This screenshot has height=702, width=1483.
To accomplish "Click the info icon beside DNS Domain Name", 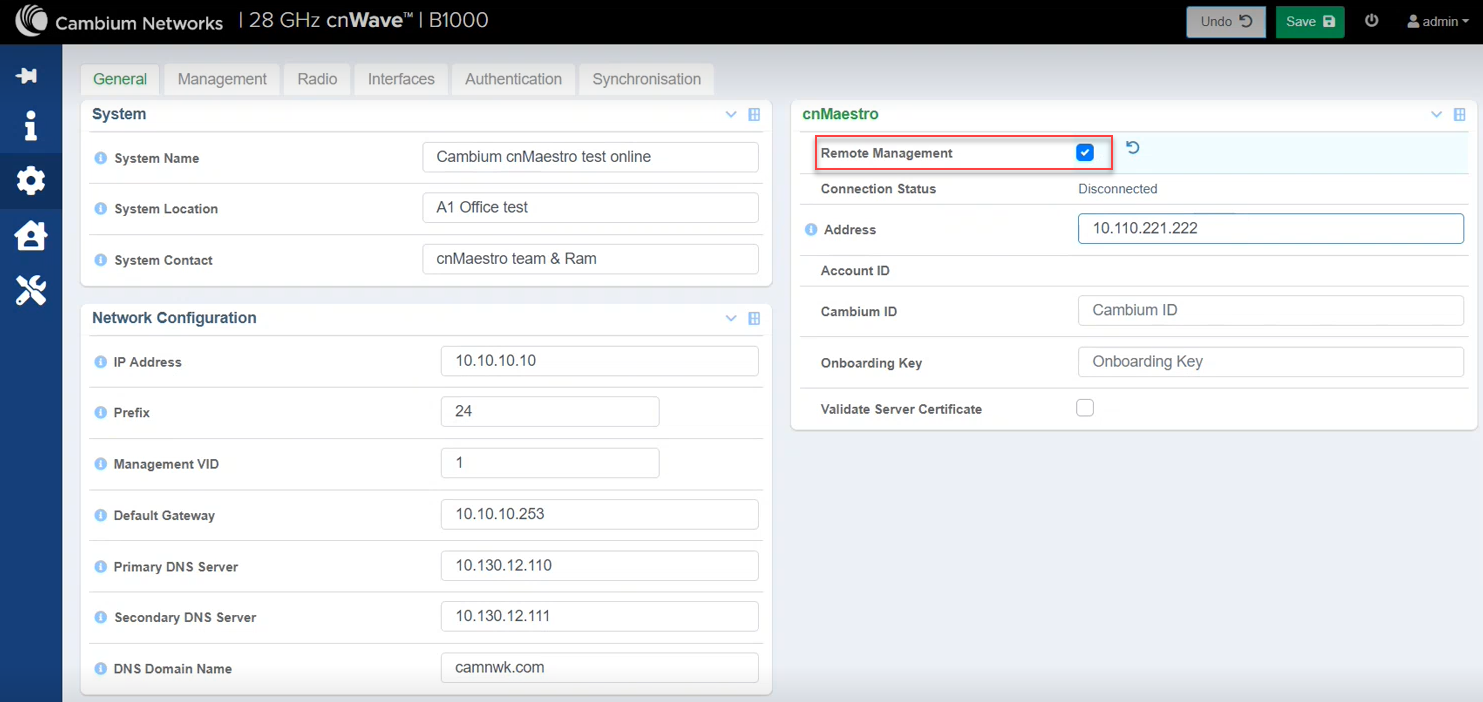I will pyautogui.click(x=100, y=668).
